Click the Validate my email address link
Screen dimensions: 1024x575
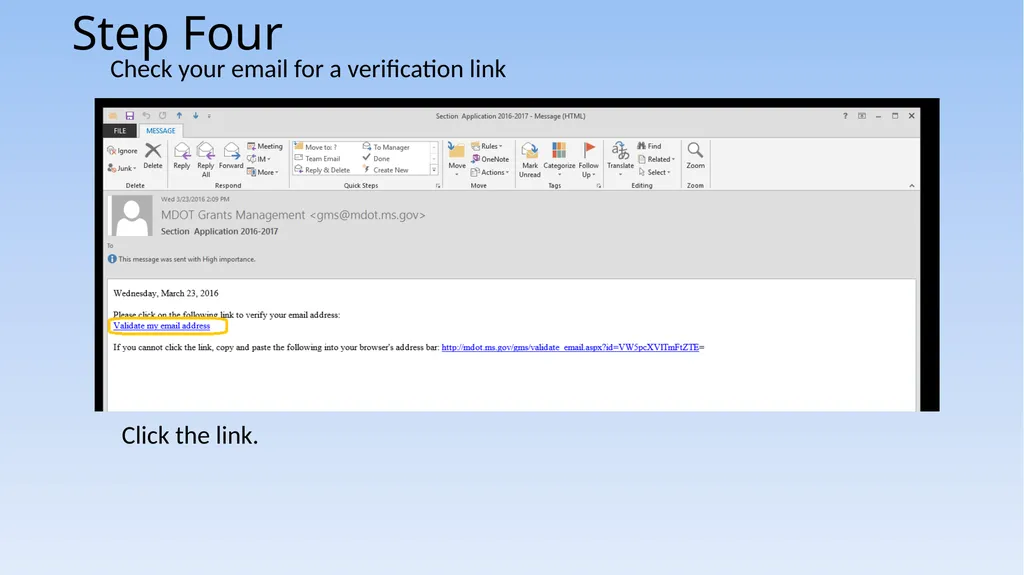161,325
